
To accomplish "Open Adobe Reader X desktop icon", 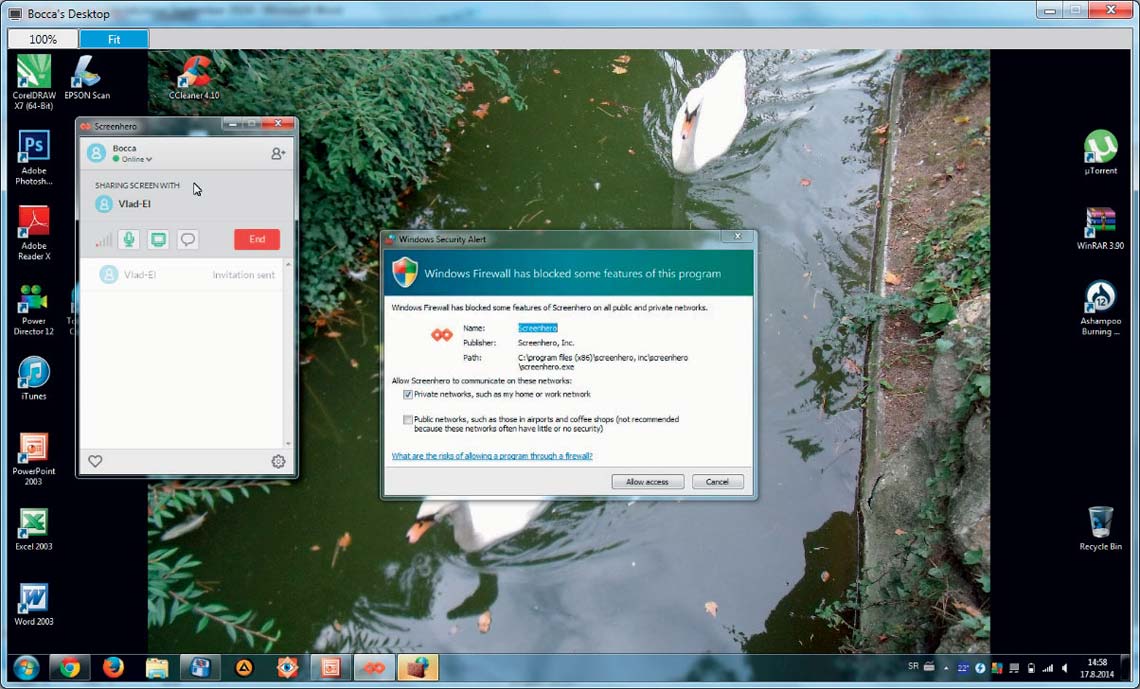I will click(x=34, y=233).
